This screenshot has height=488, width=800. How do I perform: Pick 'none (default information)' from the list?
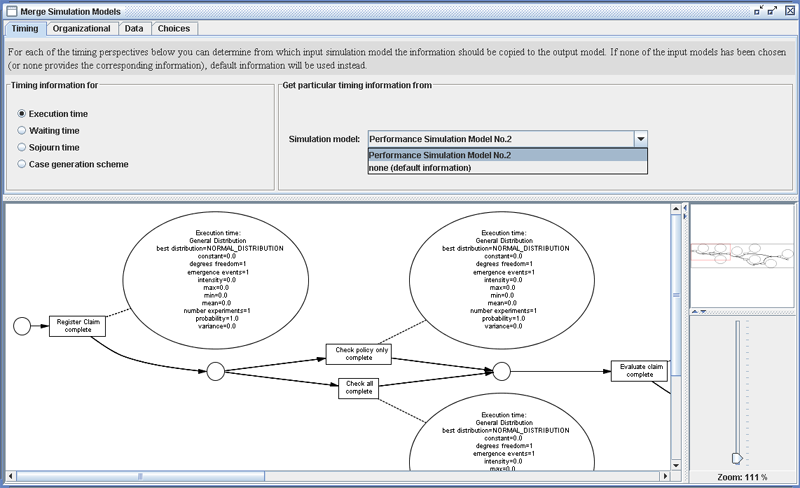click(420, 168)
